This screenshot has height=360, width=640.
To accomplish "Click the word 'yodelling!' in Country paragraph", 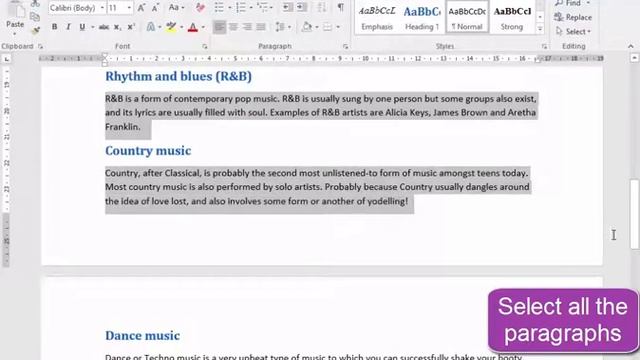I will coord(387,201).
